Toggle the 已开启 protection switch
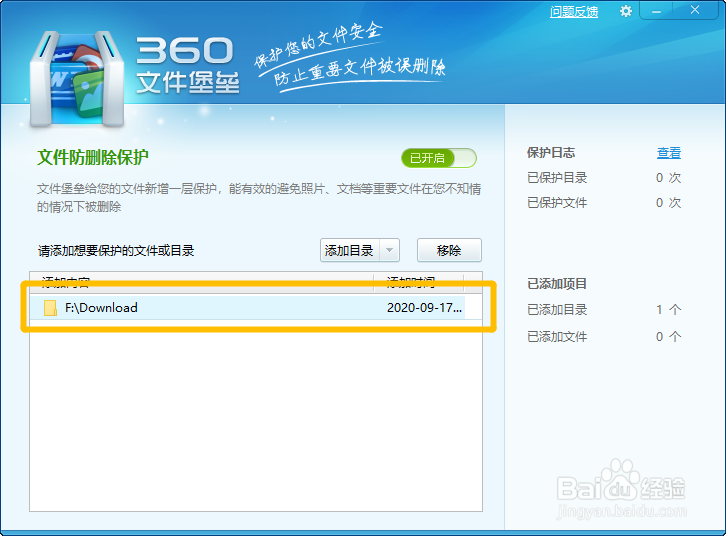The height and width of the screenshot is (536, 726). 438,158
